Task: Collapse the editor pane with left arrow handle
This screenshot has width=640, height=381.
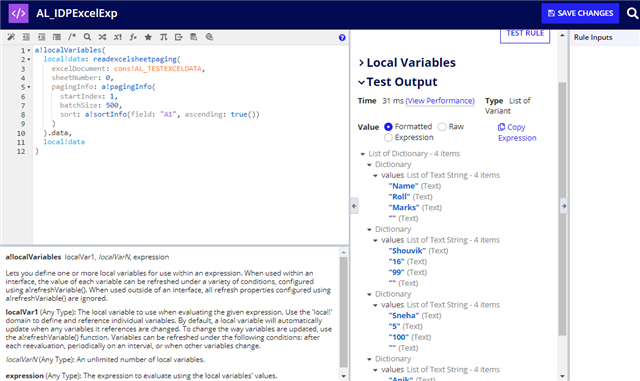Action: (354, 206)
